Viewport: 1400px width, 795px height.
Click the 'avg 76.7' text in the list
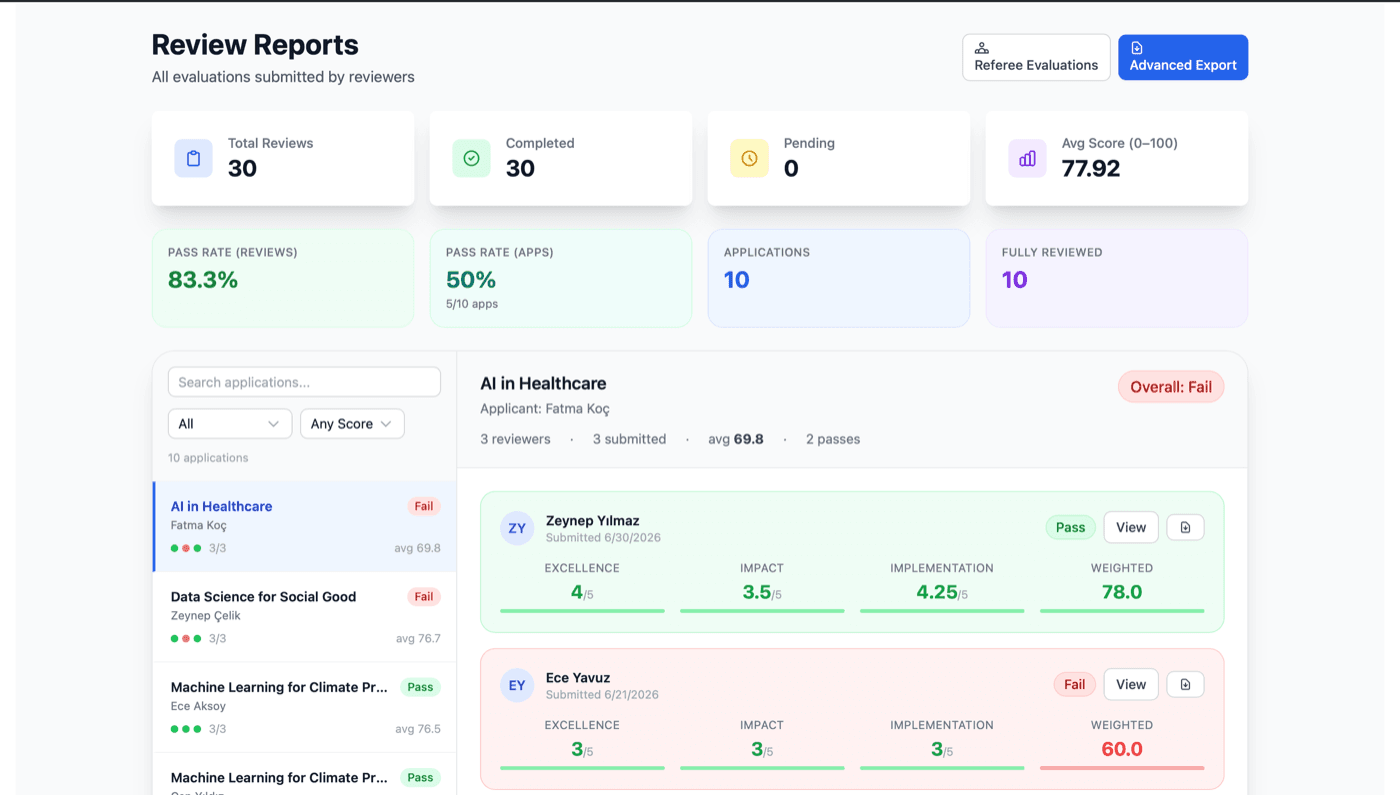pyautogui.click(x=418, y=638)
